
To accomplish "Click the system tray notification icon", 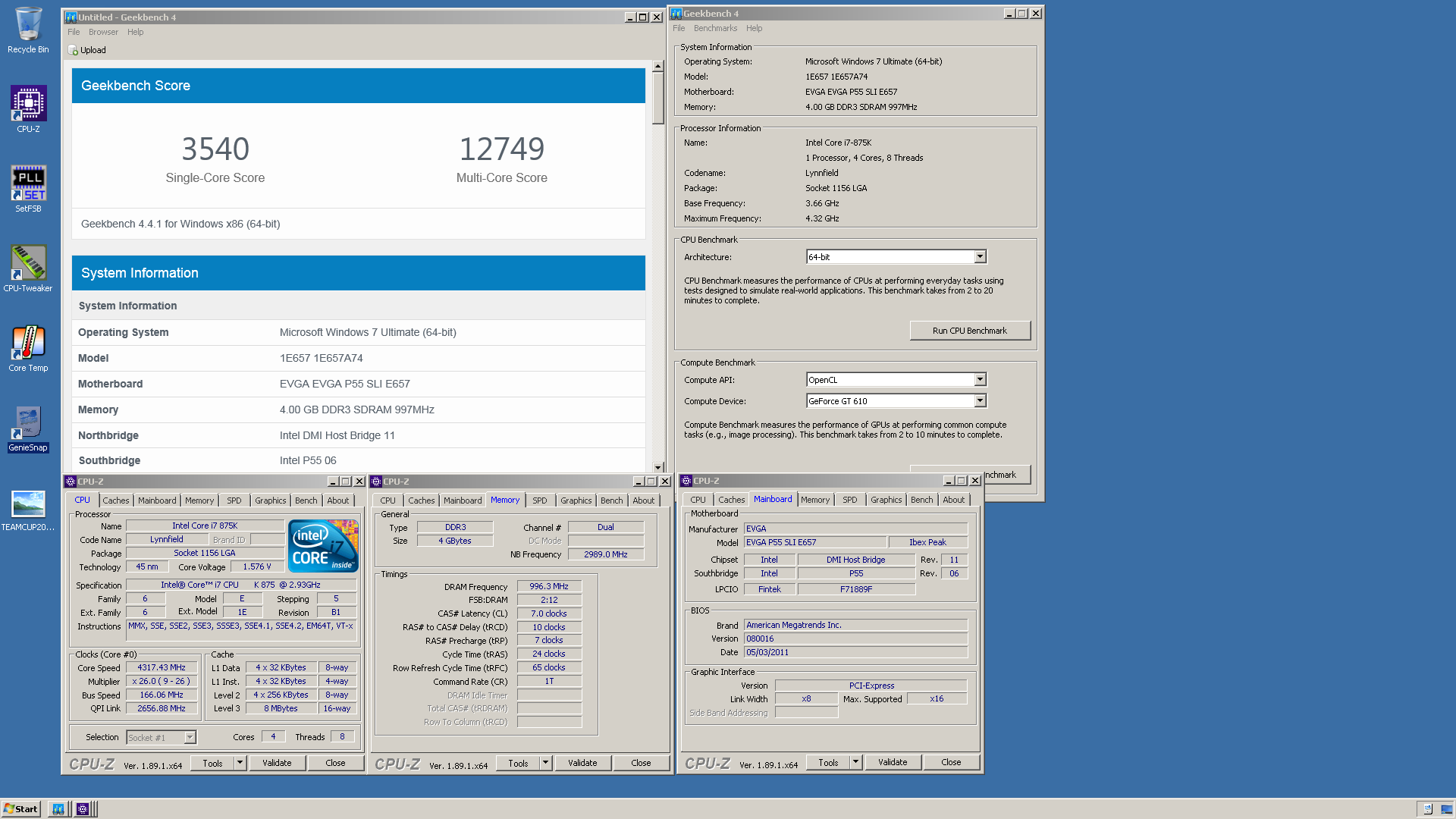I will pos(1427,809).
